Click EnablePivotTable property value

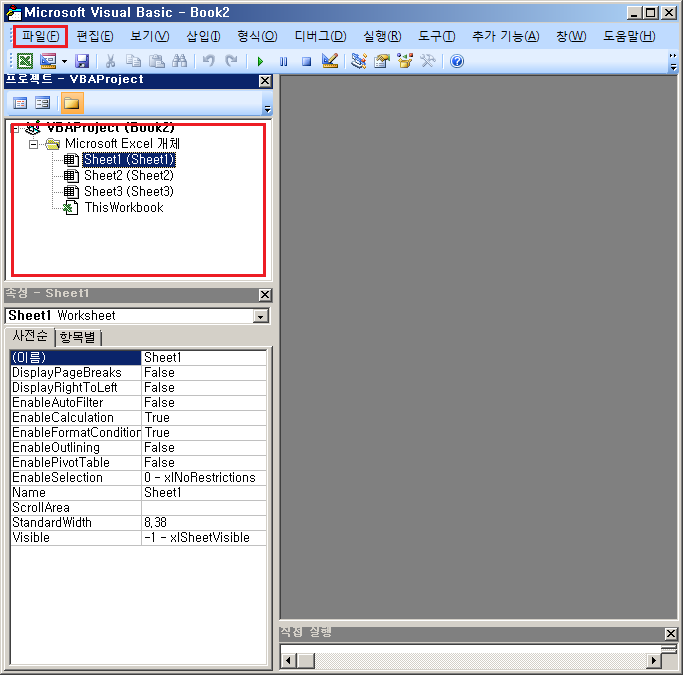pos(204,462)
